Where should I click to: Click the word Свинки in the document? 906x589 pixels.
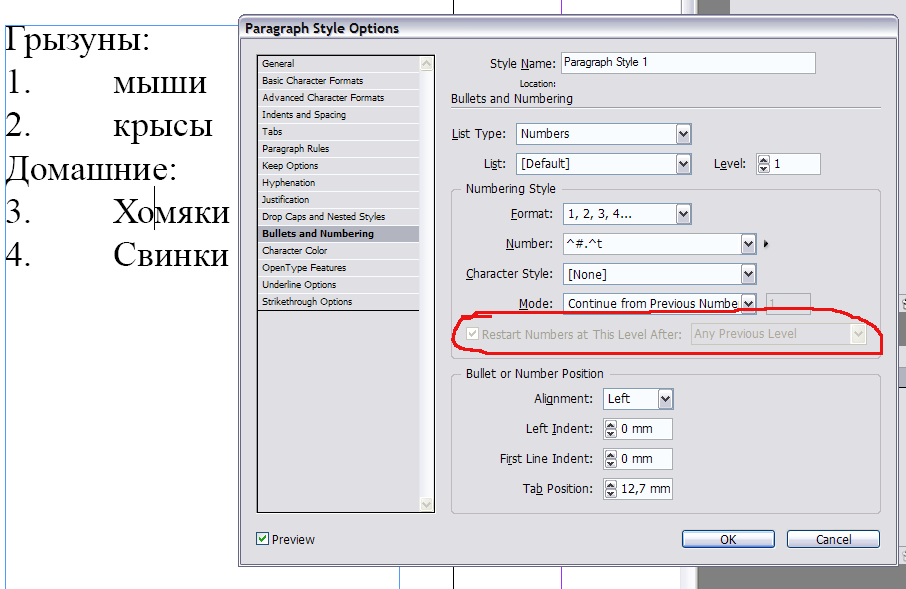point(171,255)
